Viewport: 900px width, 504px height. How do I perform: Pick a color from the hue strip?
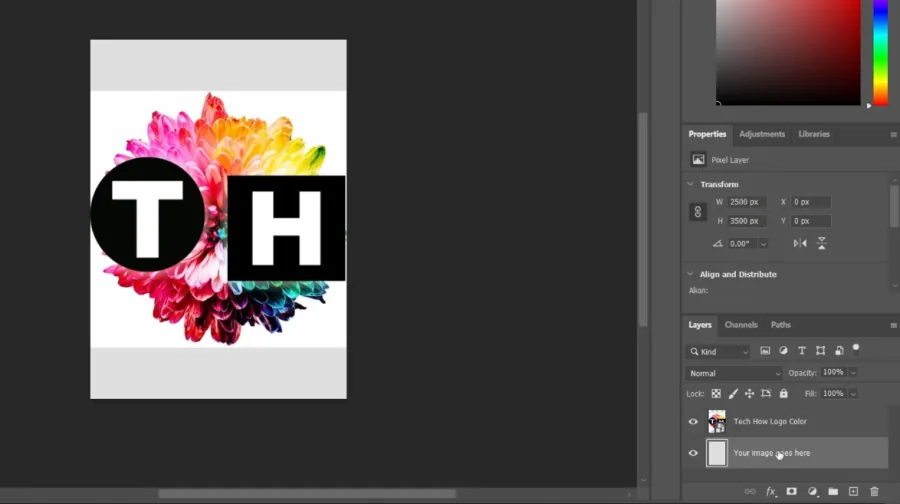coord(880,53)
